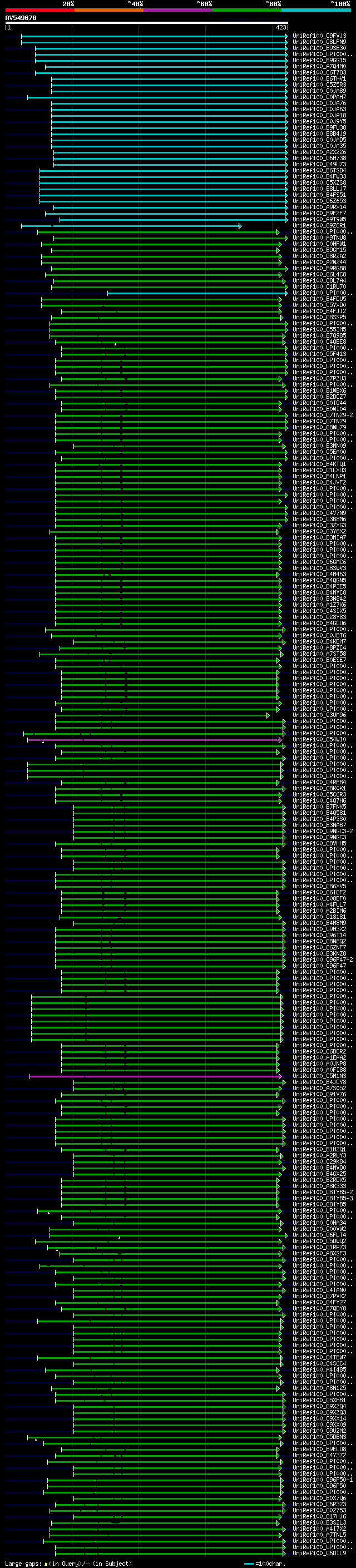Viewport: 356px width, 1568px height.
Task: Open the UniRef100_Q49U73 hit
Action: point(319,164)
